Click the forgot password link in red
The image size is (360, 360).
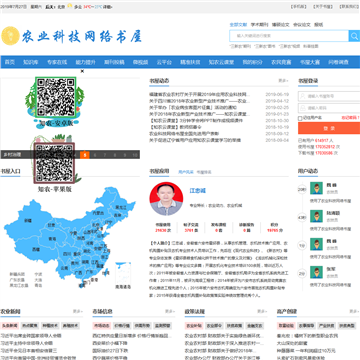tap(350, 118)
